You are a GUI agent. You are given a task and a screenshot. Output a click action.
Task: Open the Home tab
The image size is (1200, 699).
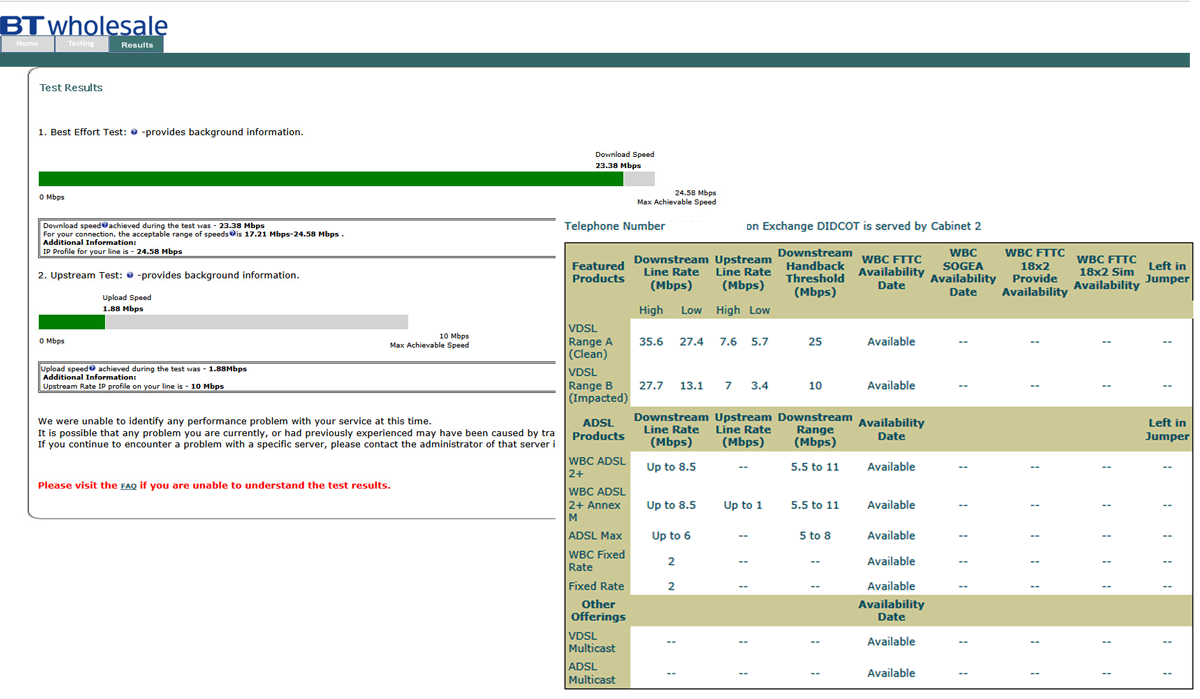(28, 44)
